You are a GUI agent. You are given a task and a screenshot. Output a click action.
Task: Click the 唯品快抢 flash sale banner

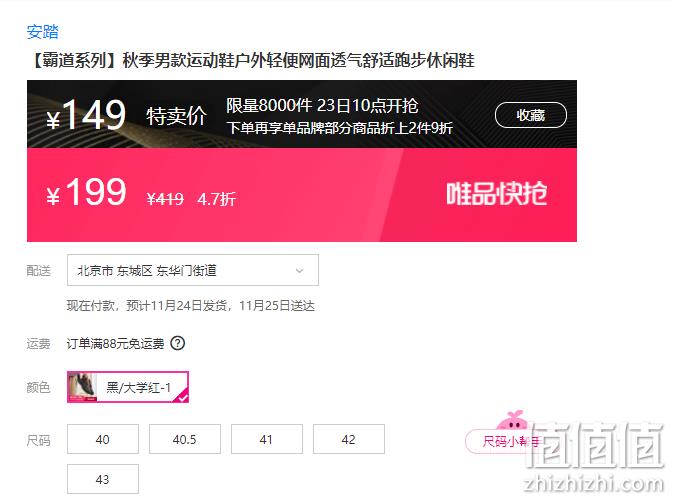coord(497,194)
